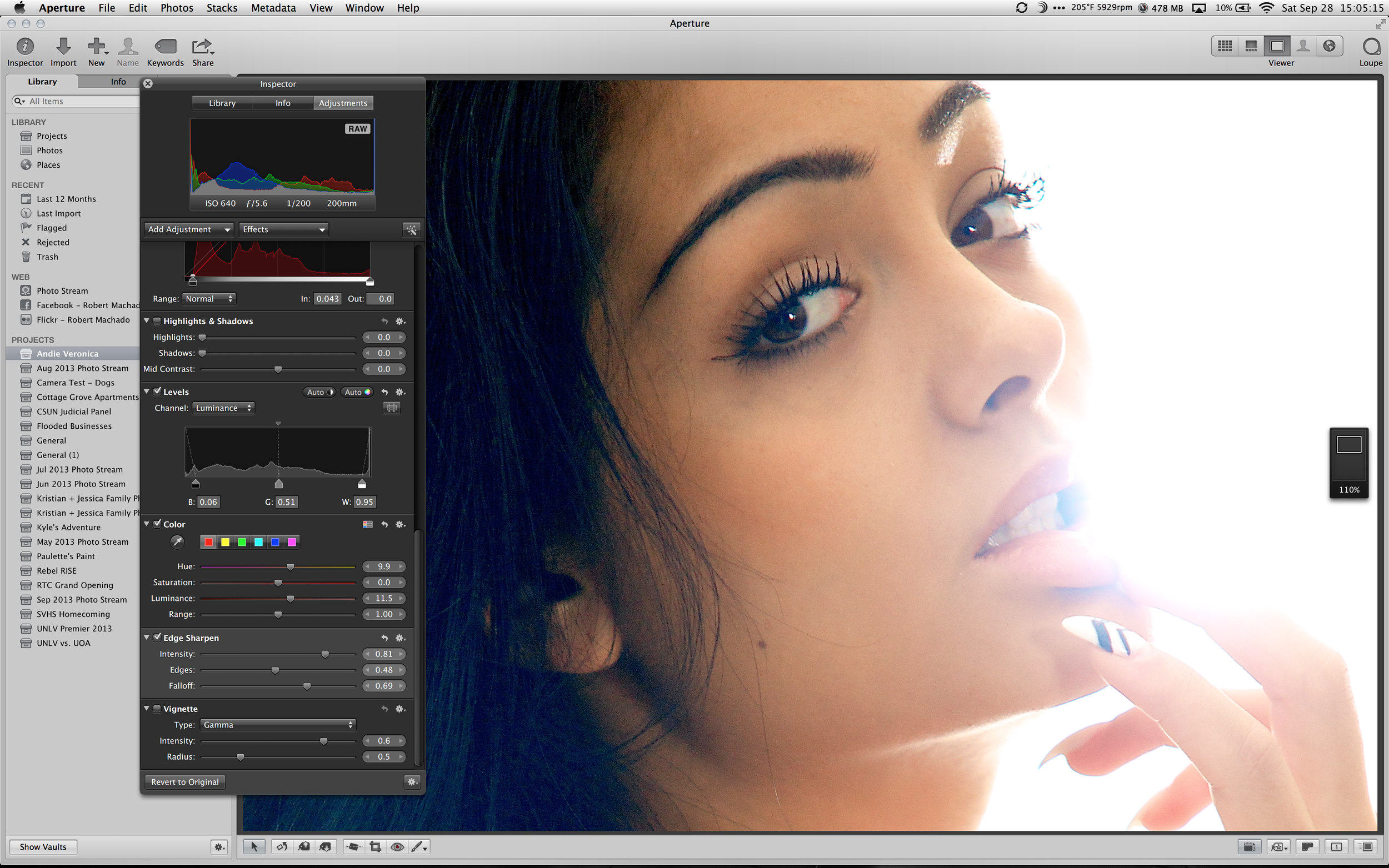The width and height of the screenshot is (1389, 868).
Task: Click the Library sidebar action gear
Action: click(x=219, y=847)
